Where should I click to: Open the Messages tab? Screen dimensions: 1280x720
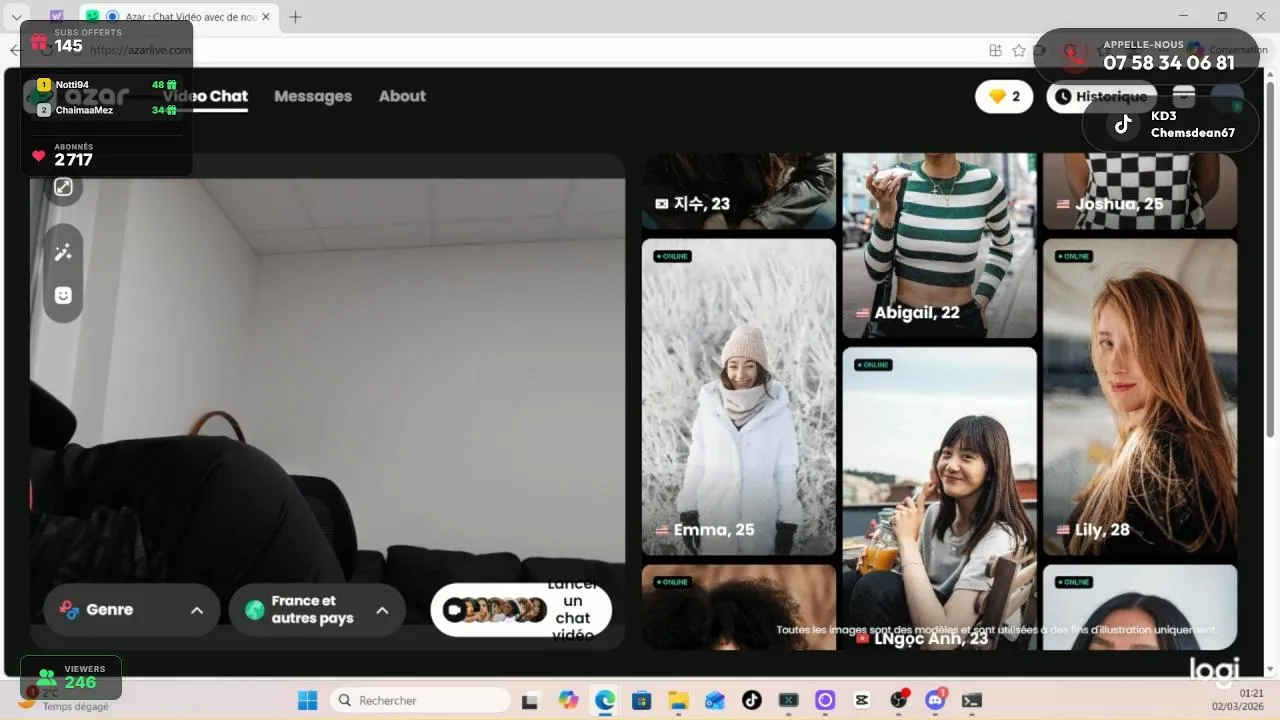pyautogui.click(x=313, y=96)
